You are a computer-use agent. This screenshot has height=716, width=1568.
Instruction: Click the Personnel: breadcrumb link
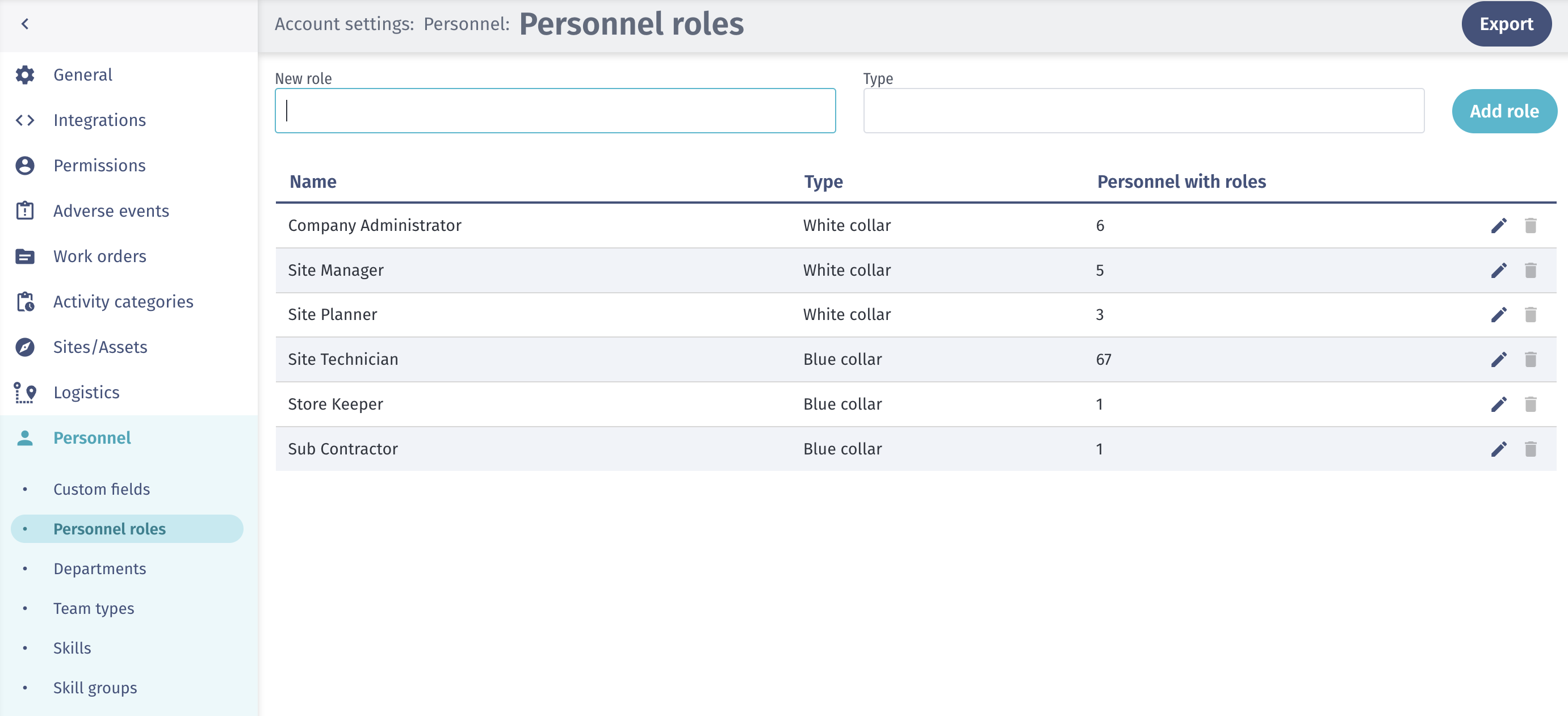click(x=466, y=24)
